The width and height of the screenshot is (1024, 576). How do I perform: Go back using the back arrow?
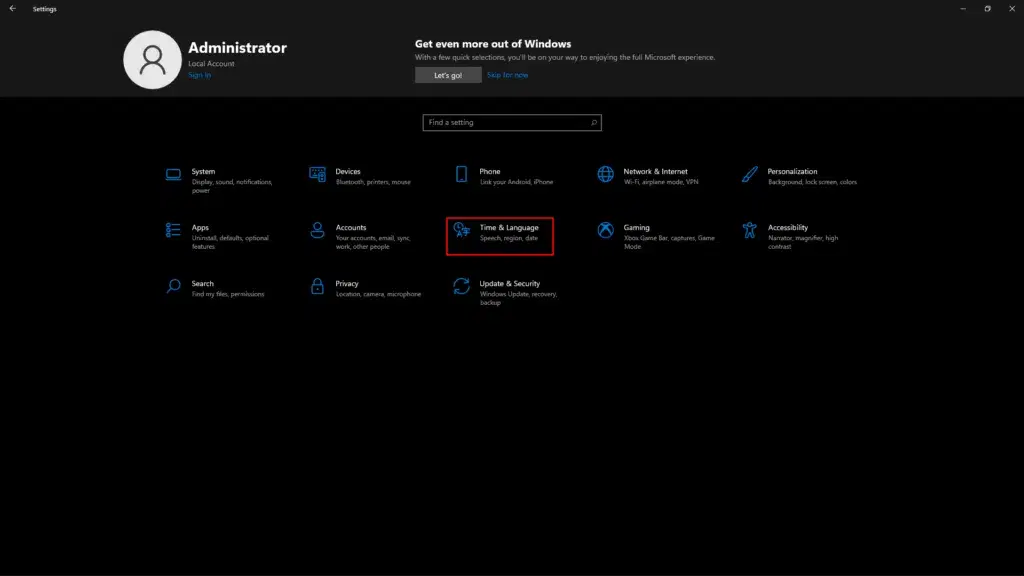[x=12, y=8]
